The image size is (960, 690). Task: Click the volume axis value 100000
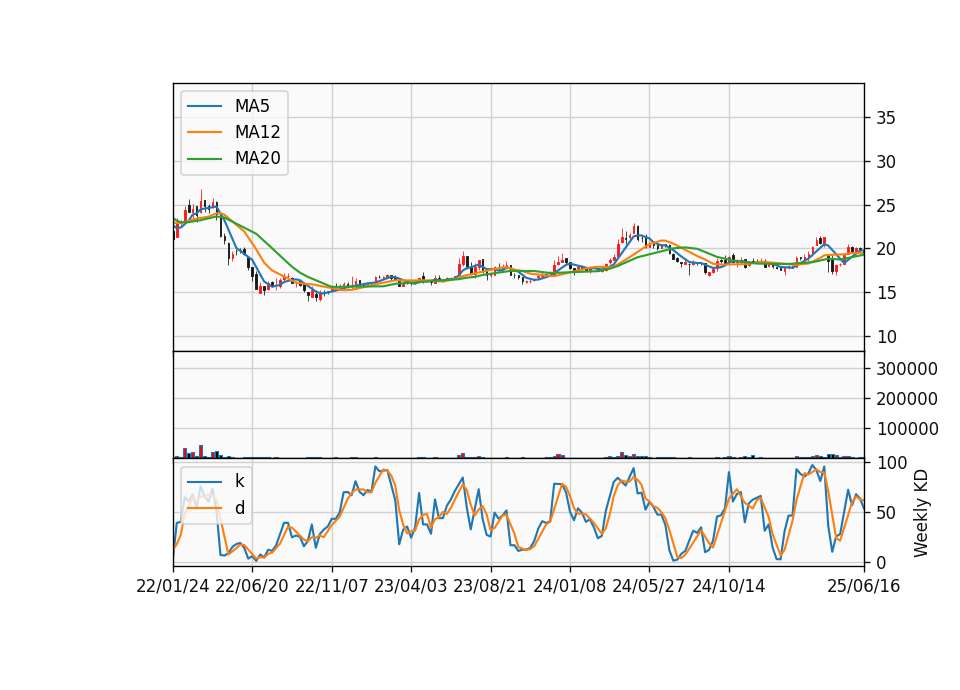907,429
